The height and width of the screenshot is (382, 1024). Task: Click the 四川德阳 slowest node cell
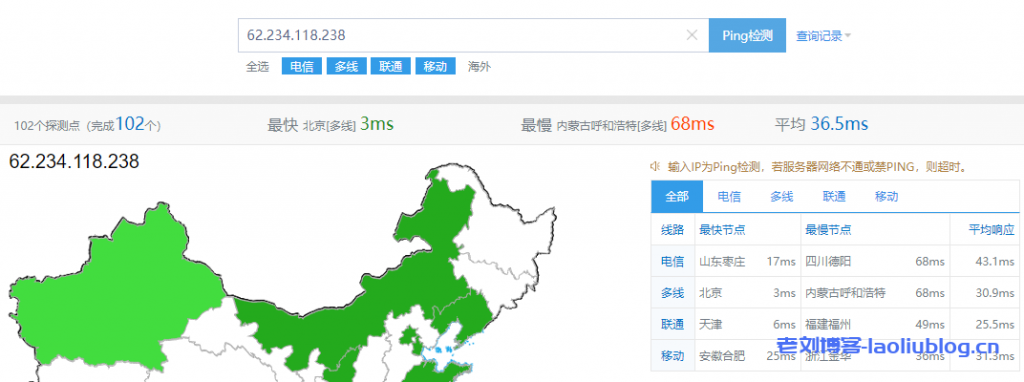(x=828, y=262)
